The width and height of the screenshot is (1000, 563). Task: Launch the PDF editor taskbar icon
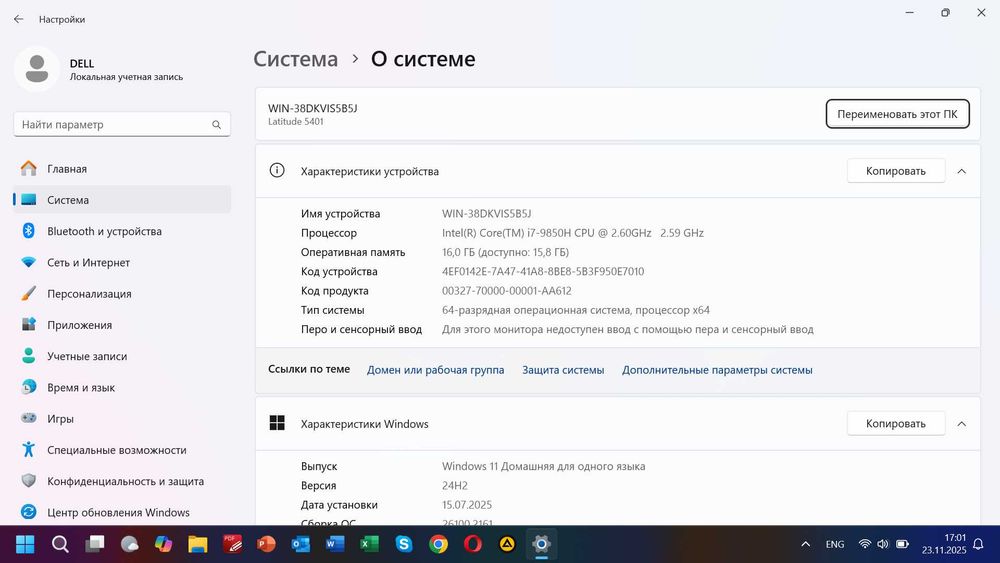232,544
